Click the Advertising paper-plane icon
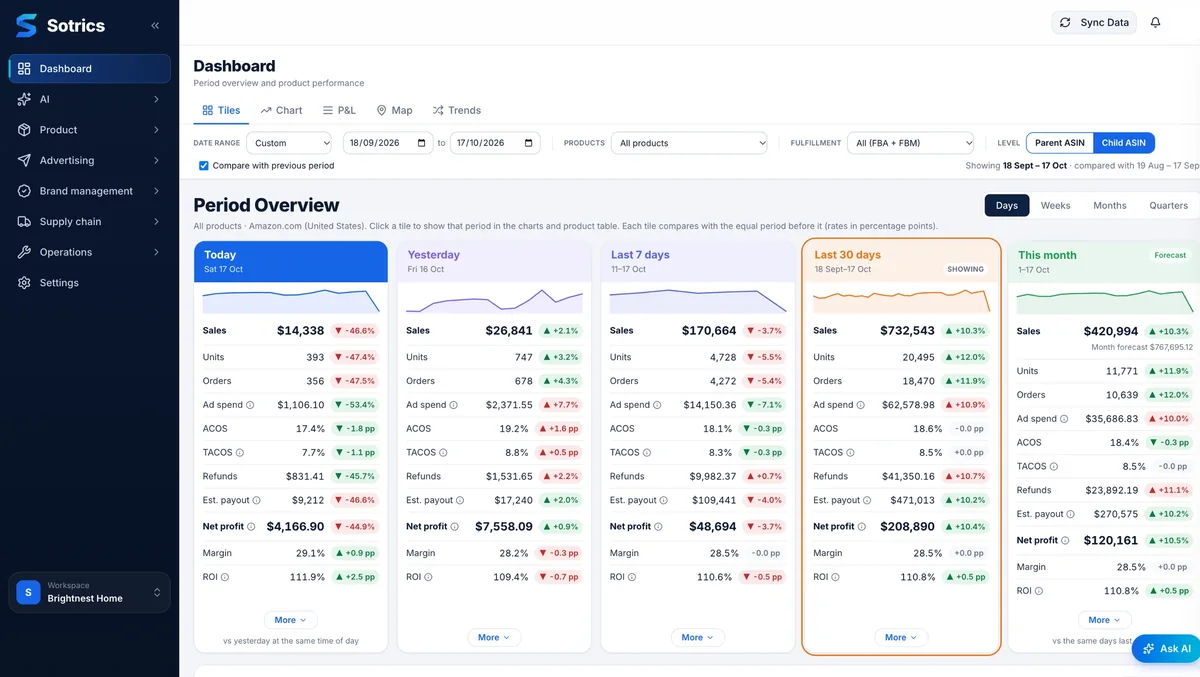The image size is (1200, 677). (24, 160)
